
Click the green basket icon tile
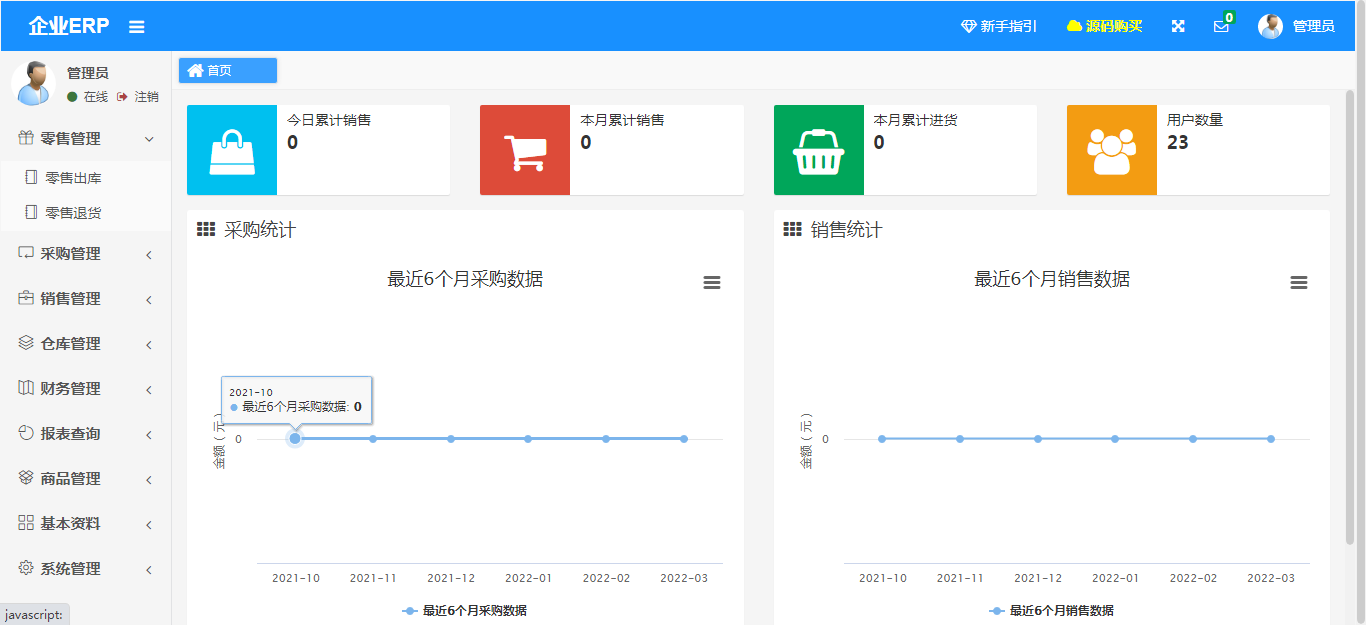[x=818, y=150]
